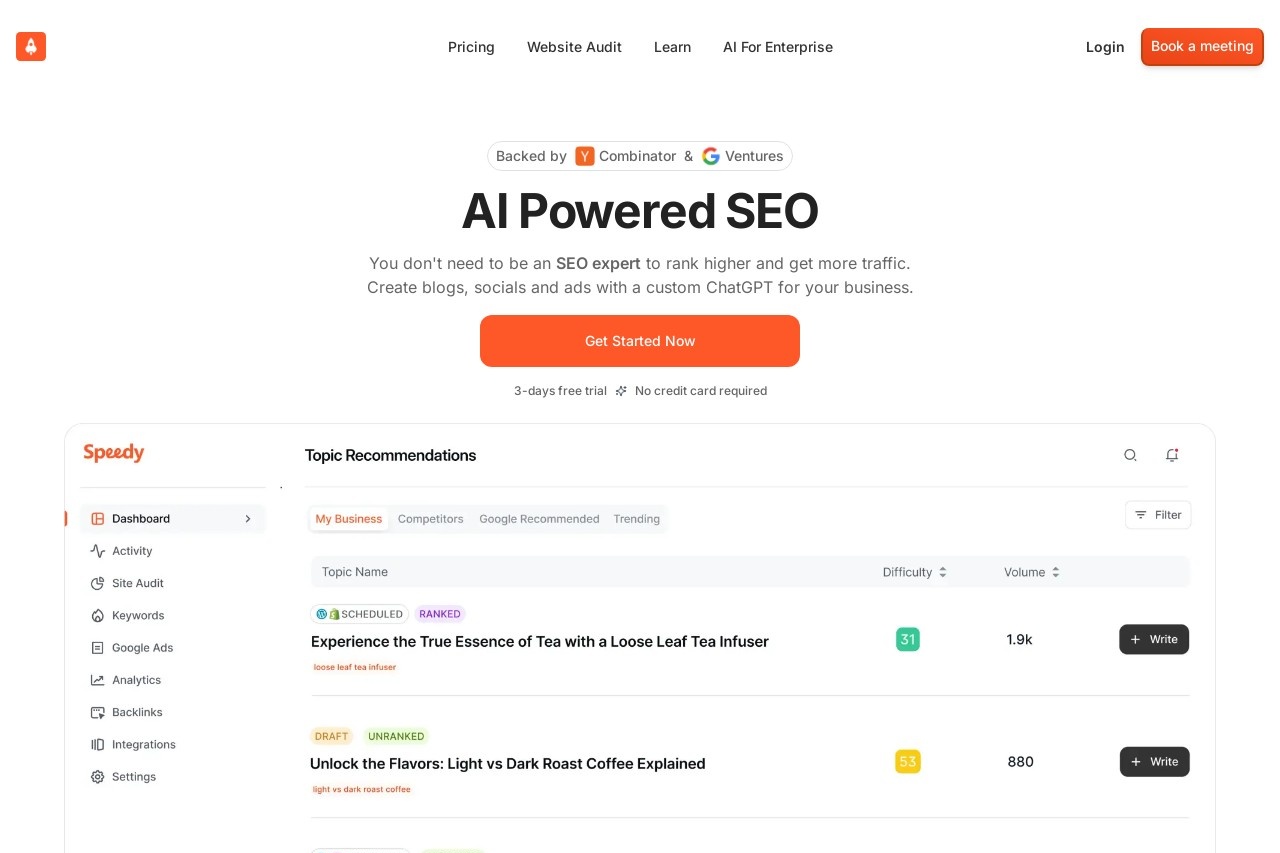Viewport: 1280px width, 853px height.
Task: Click the Keywords flame icon
Action: [x=97, y=615]
